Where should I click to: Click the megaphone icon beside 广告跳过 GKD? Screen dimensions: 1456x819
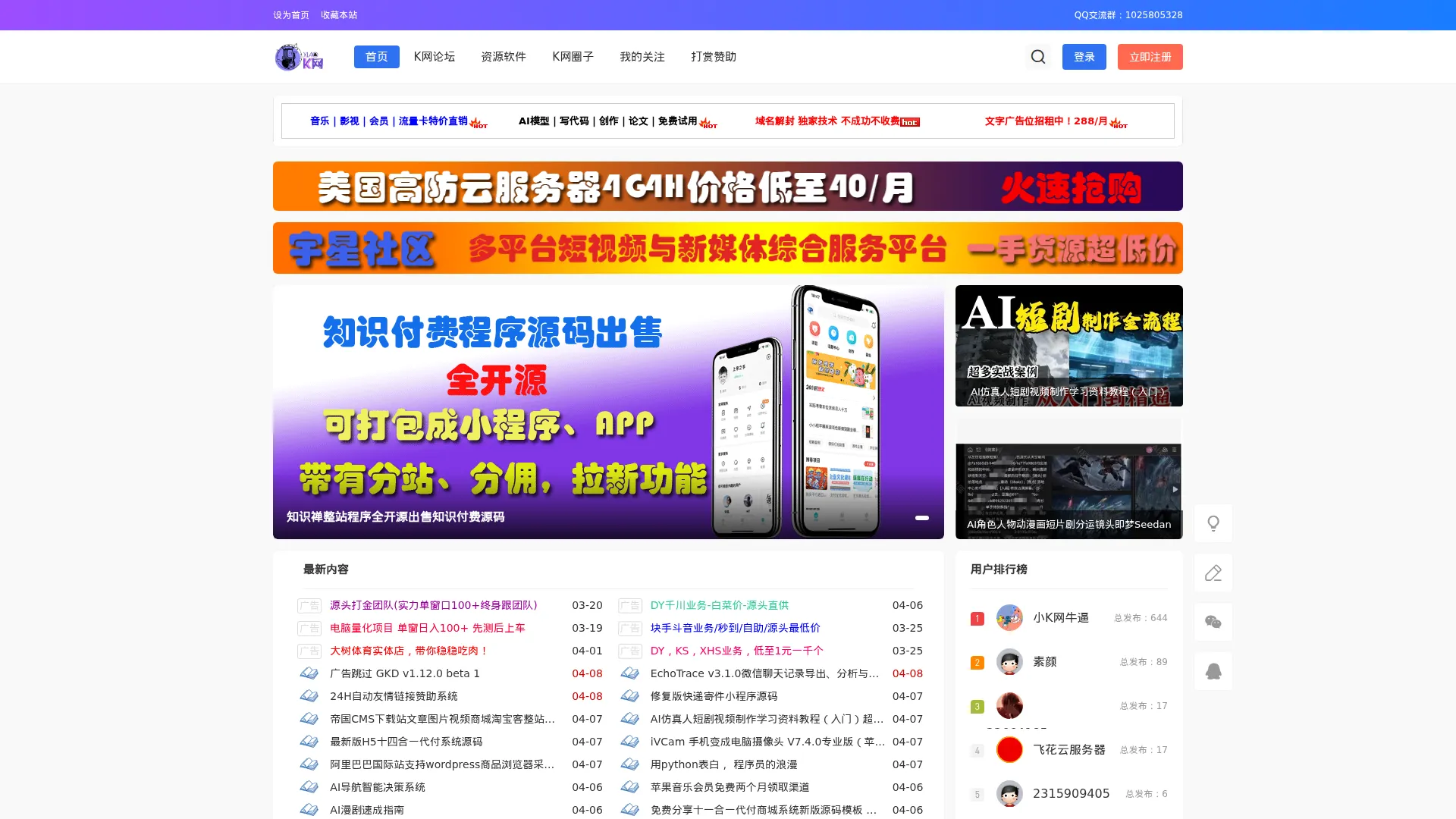309,673
